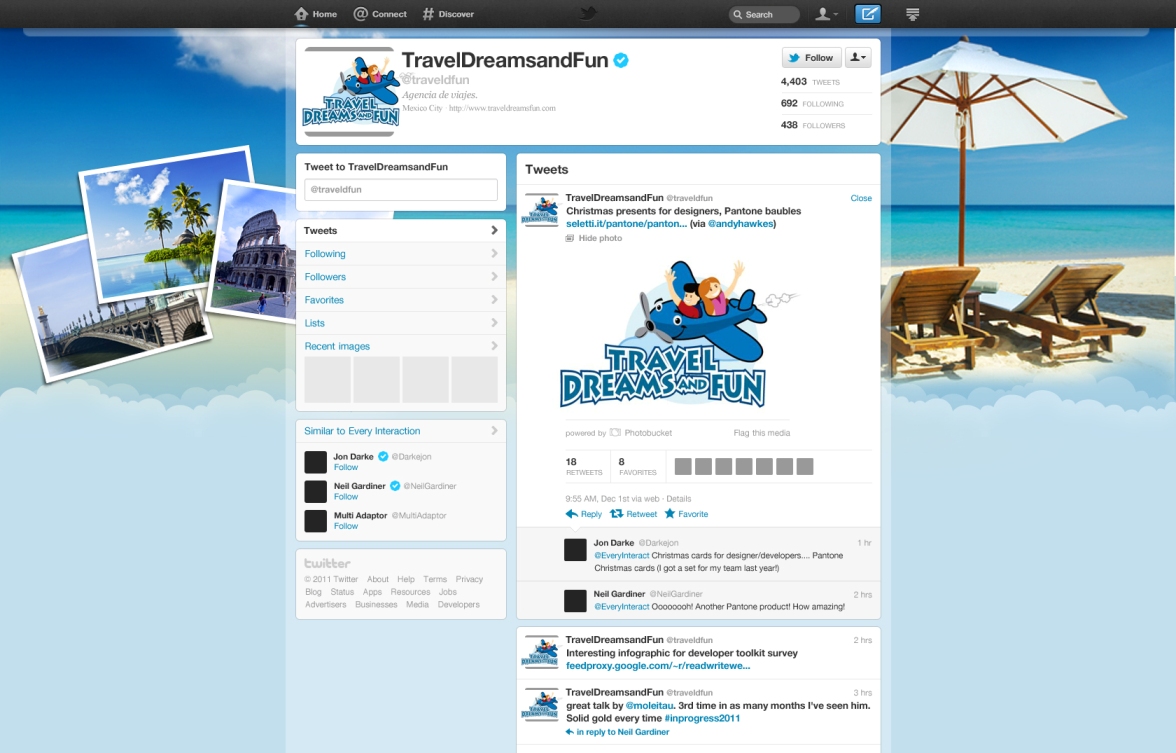Image resolution: width=1176 pixels, height=753 pixels.
Task: Open the Developers footer link
Action: (x=458, y=604)
